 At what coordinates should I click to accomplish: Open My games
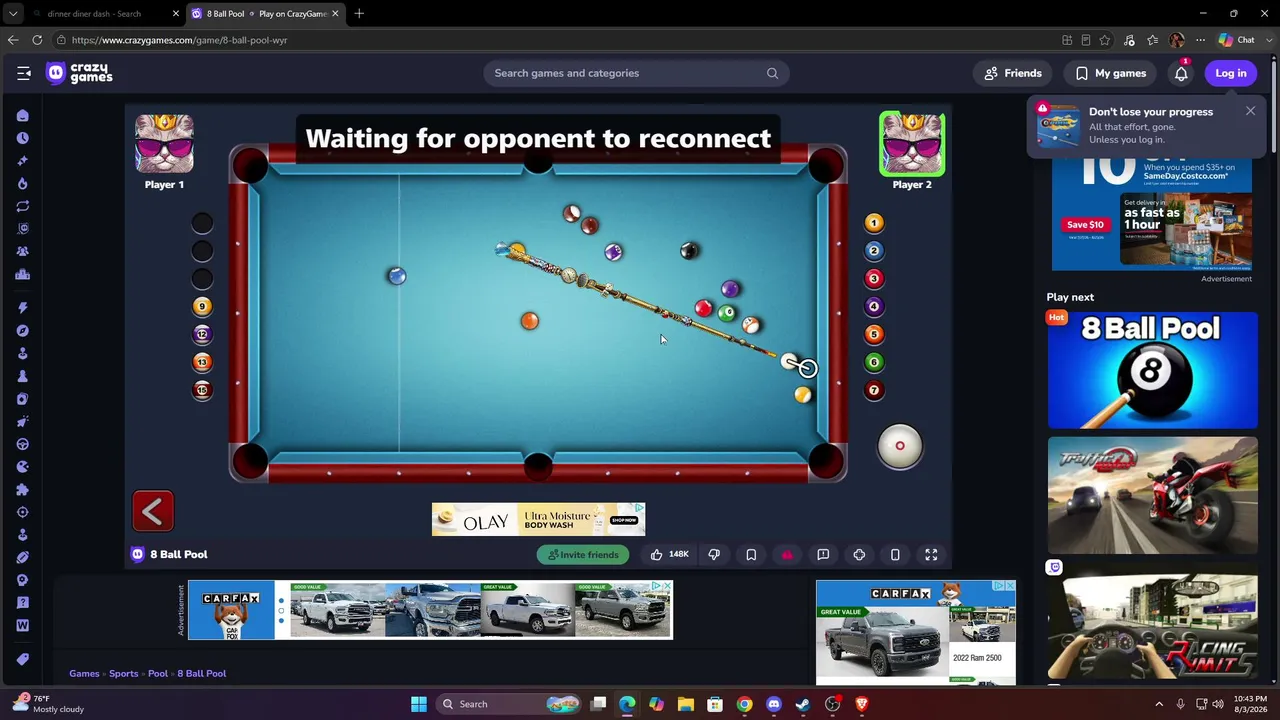[1110, 73]
